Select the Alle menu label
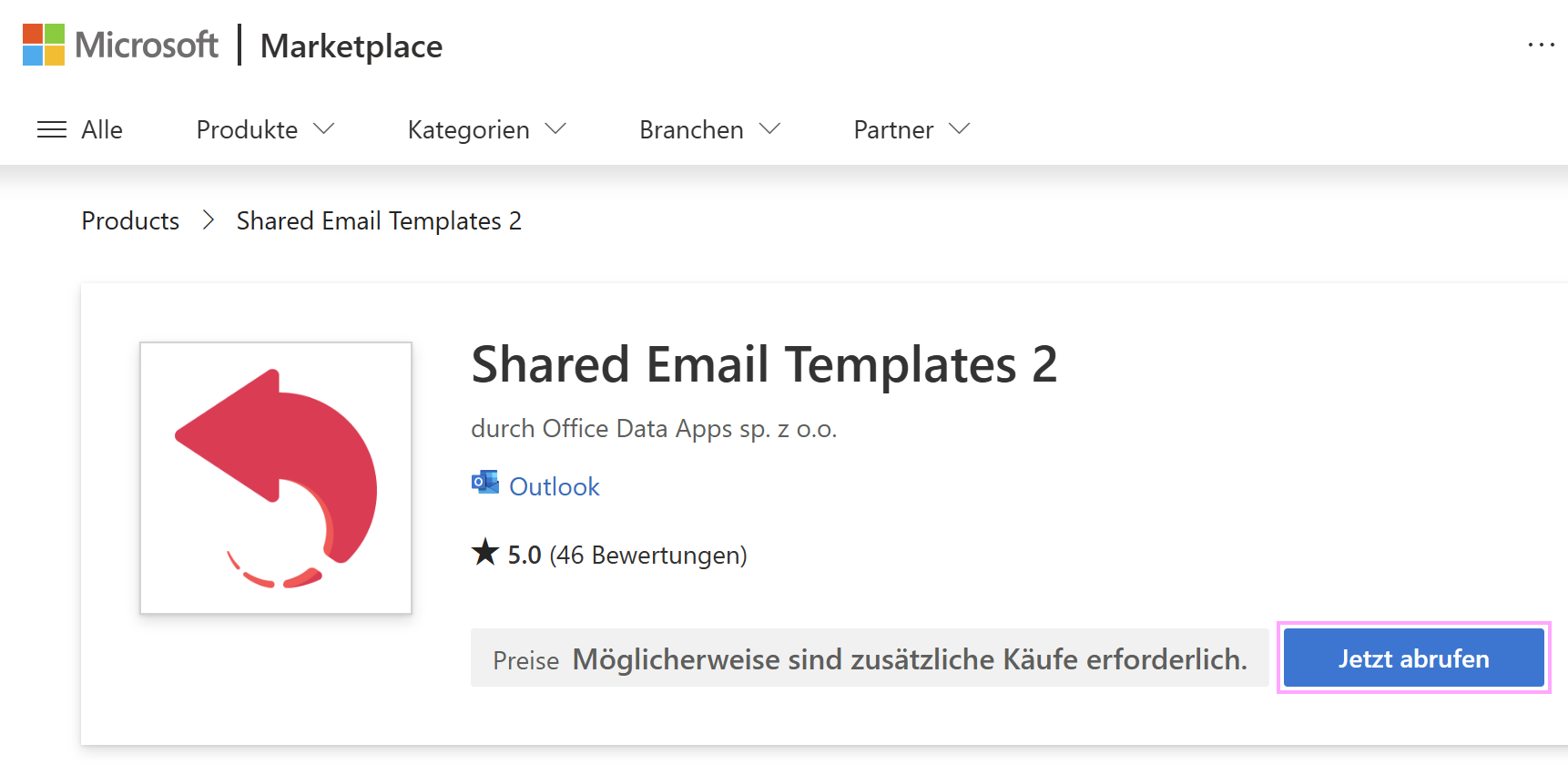The width and height of the screenshot is (1568, 765). click(102, 129)
